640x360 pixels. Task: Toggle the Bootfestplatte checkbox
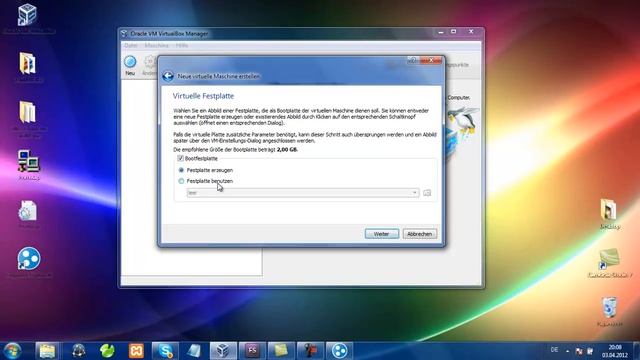(180, 158)
